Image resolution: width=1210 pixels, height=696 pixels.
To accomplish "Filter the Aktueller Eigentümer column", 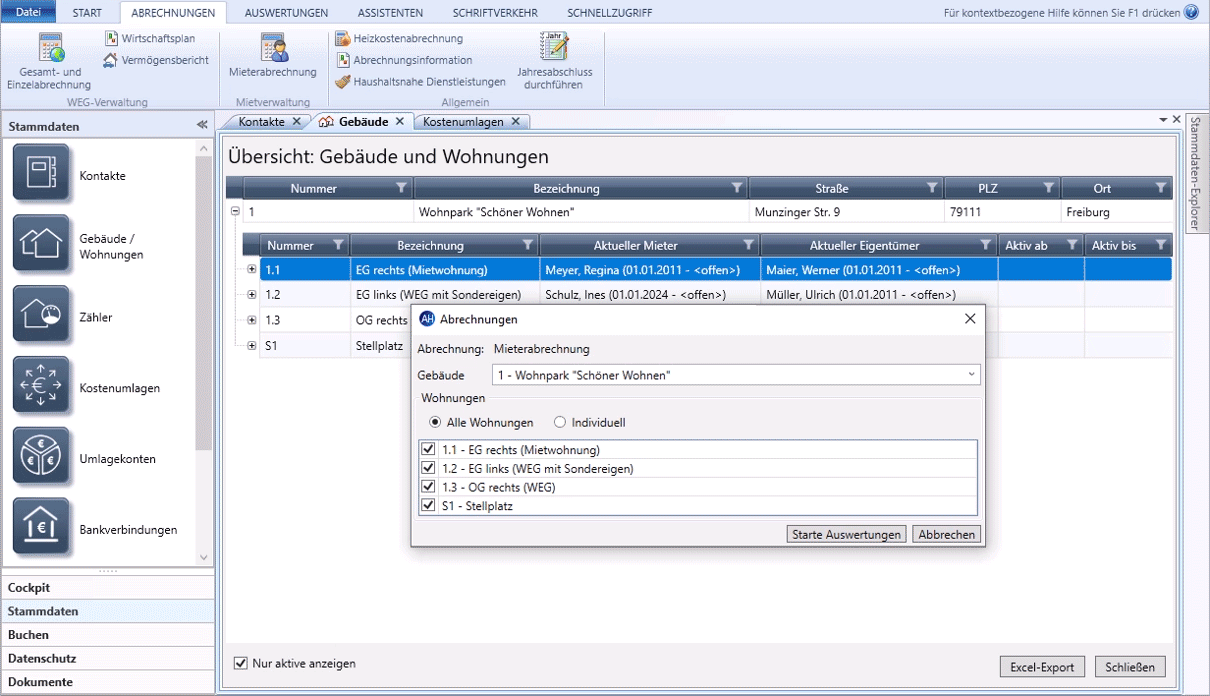I will point(986,245).
